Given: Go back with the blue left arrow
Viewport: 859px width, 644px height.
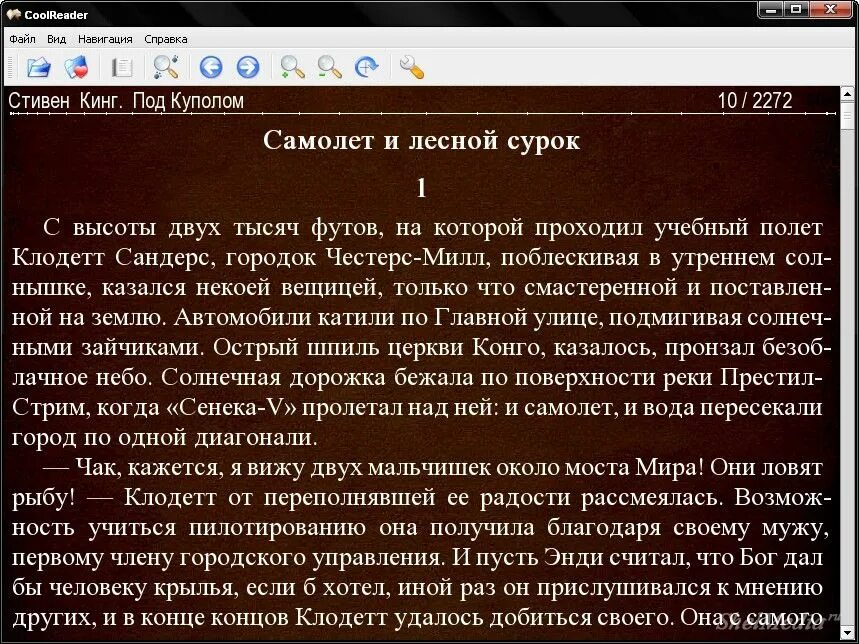Looking at the screenshot, I should click(211, 67).
